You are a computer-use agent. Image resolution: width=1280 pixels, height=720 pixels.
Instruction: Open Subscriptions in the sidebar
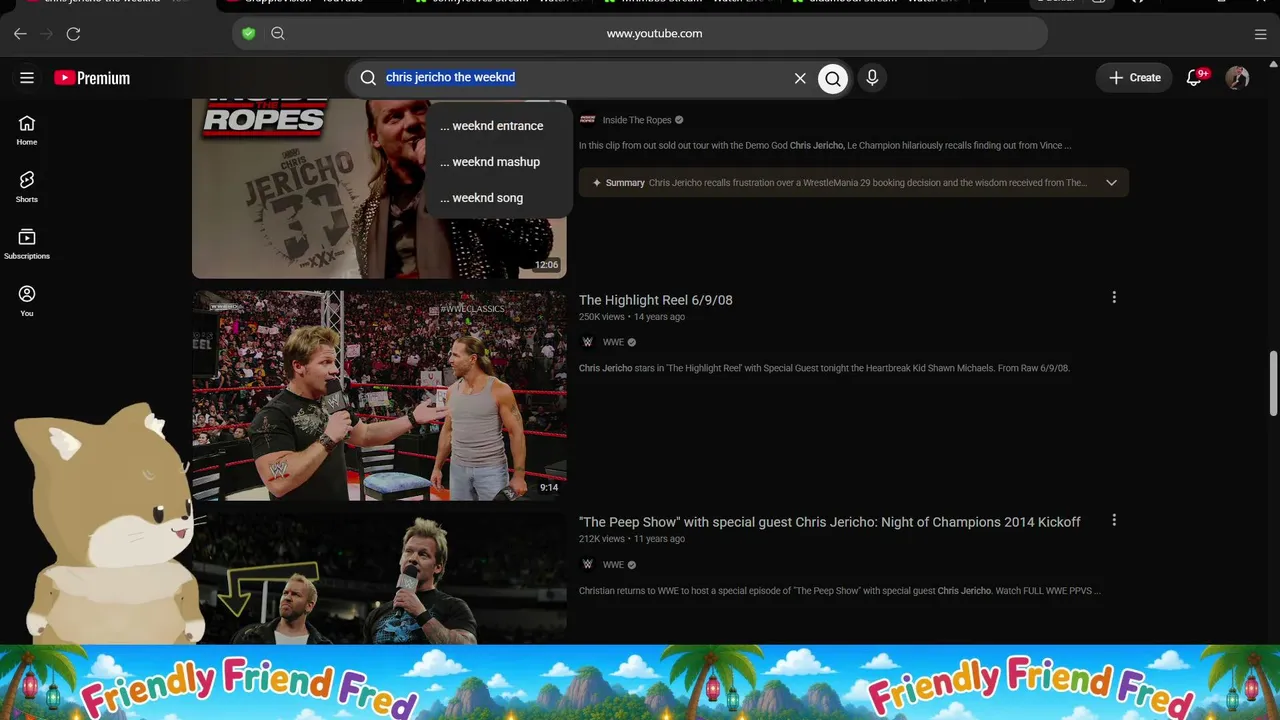[x=27, y=244]
